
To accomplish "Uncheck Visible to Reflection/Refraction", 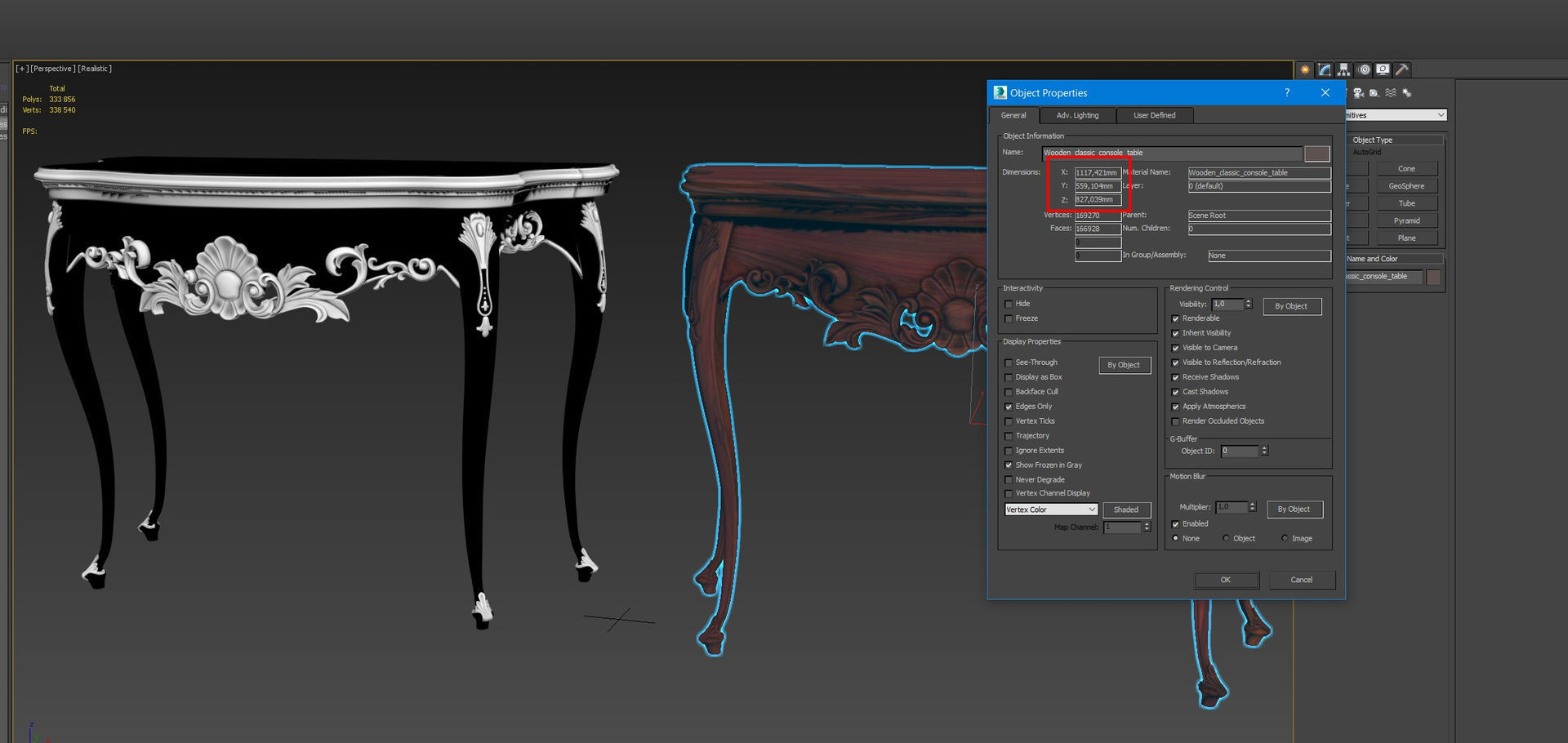I will point(1176,363).
